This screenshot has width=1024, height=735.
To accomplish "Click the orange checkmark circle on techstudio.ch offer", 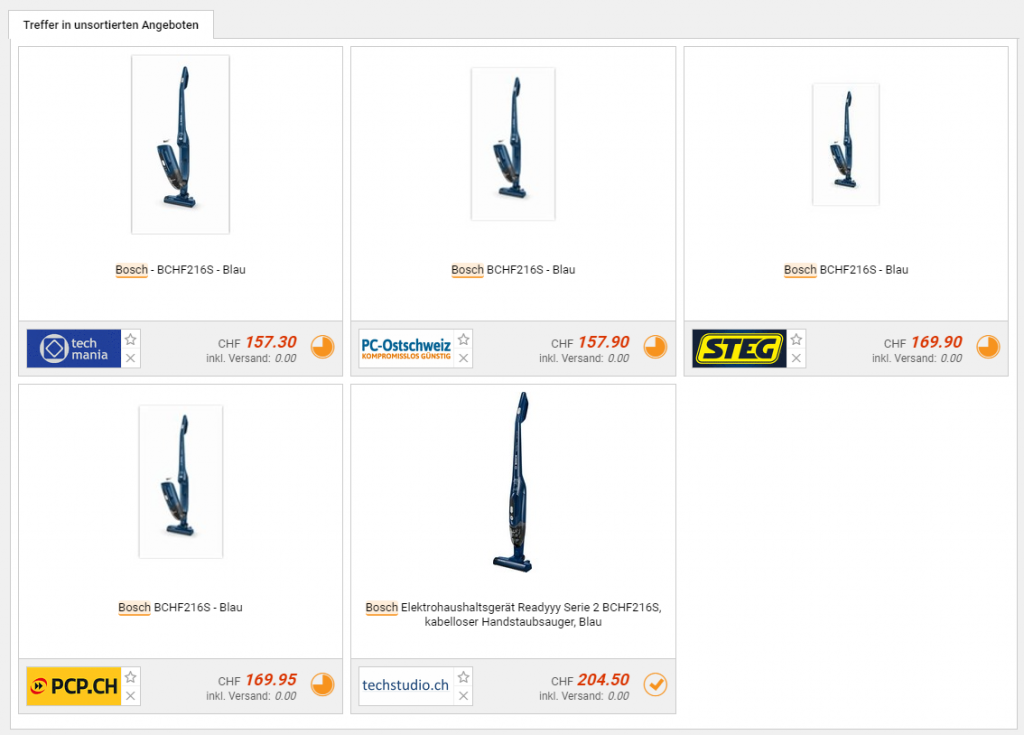I will (655, 684).
